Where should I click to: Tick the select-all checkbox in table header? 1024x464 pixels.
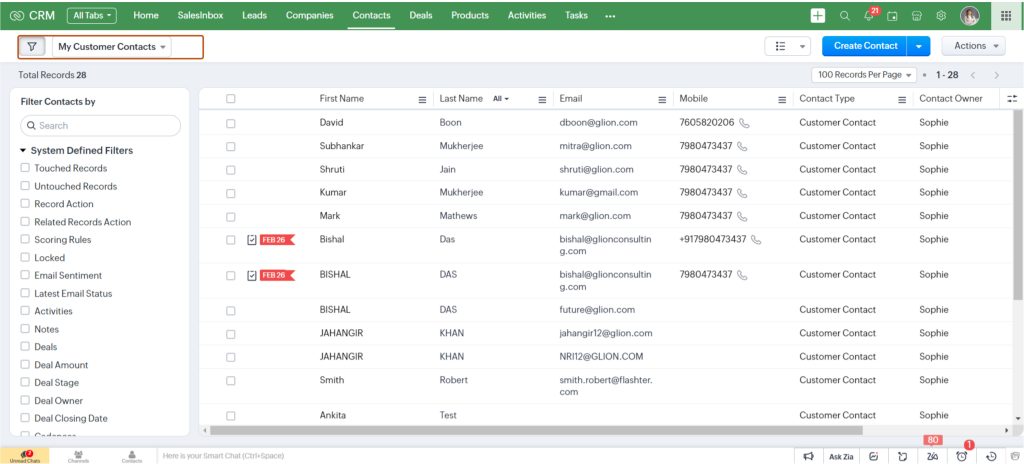click(231, 99)
